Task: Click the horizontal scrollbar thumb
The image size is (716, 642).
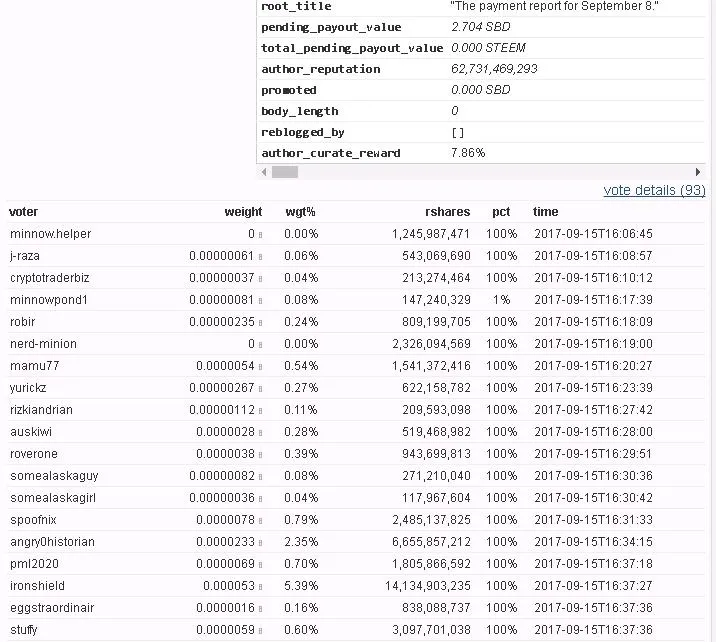Action: coord(285,172)
